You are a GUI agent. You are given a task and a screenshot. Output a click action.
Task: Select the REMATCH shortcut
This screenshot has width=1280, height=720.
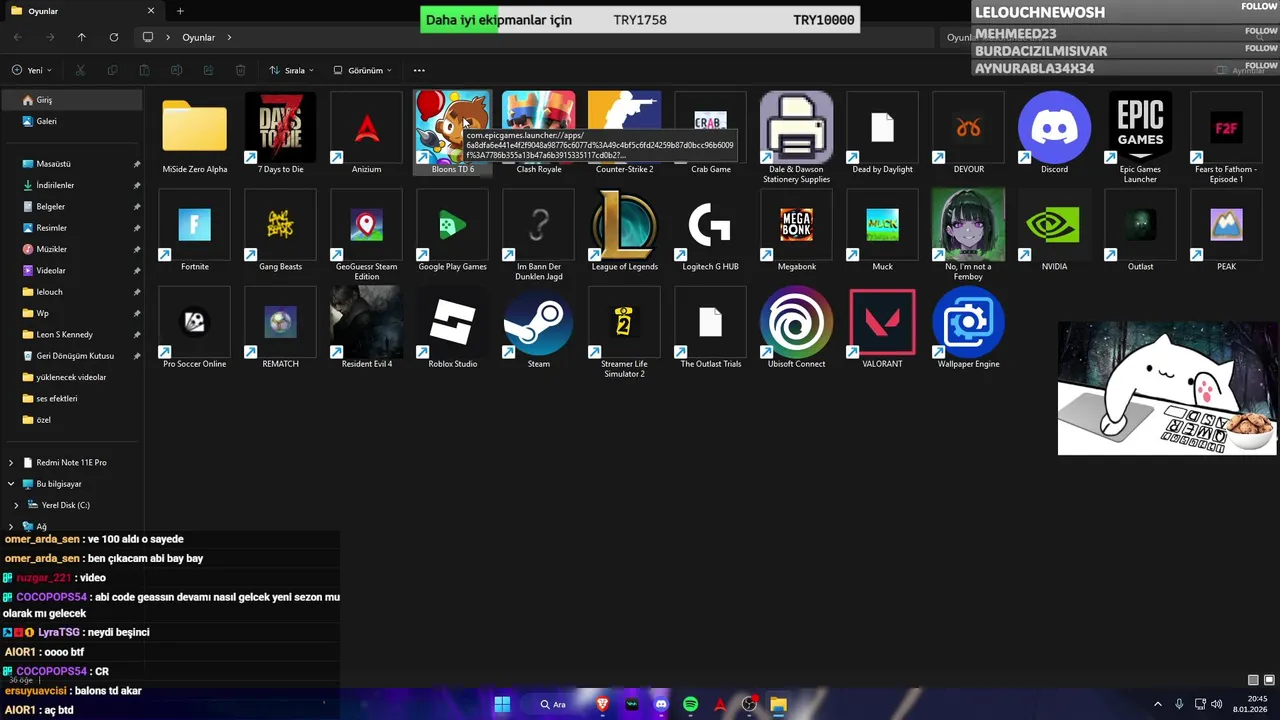pos(281,328)
